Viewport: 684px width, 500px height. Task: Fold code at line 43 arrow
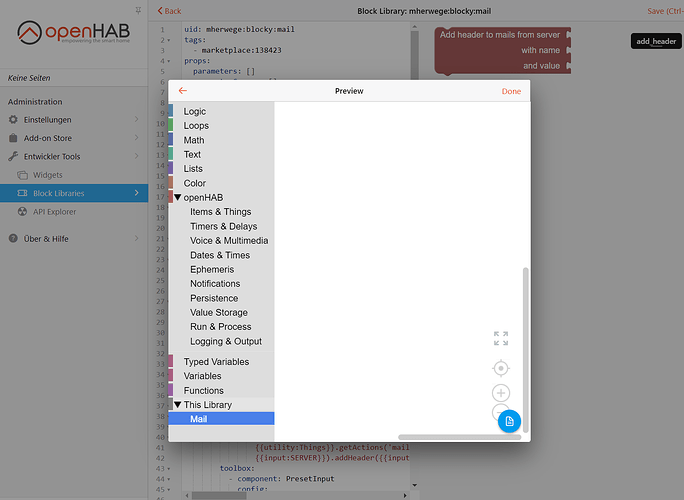click(x=169, y=469)
